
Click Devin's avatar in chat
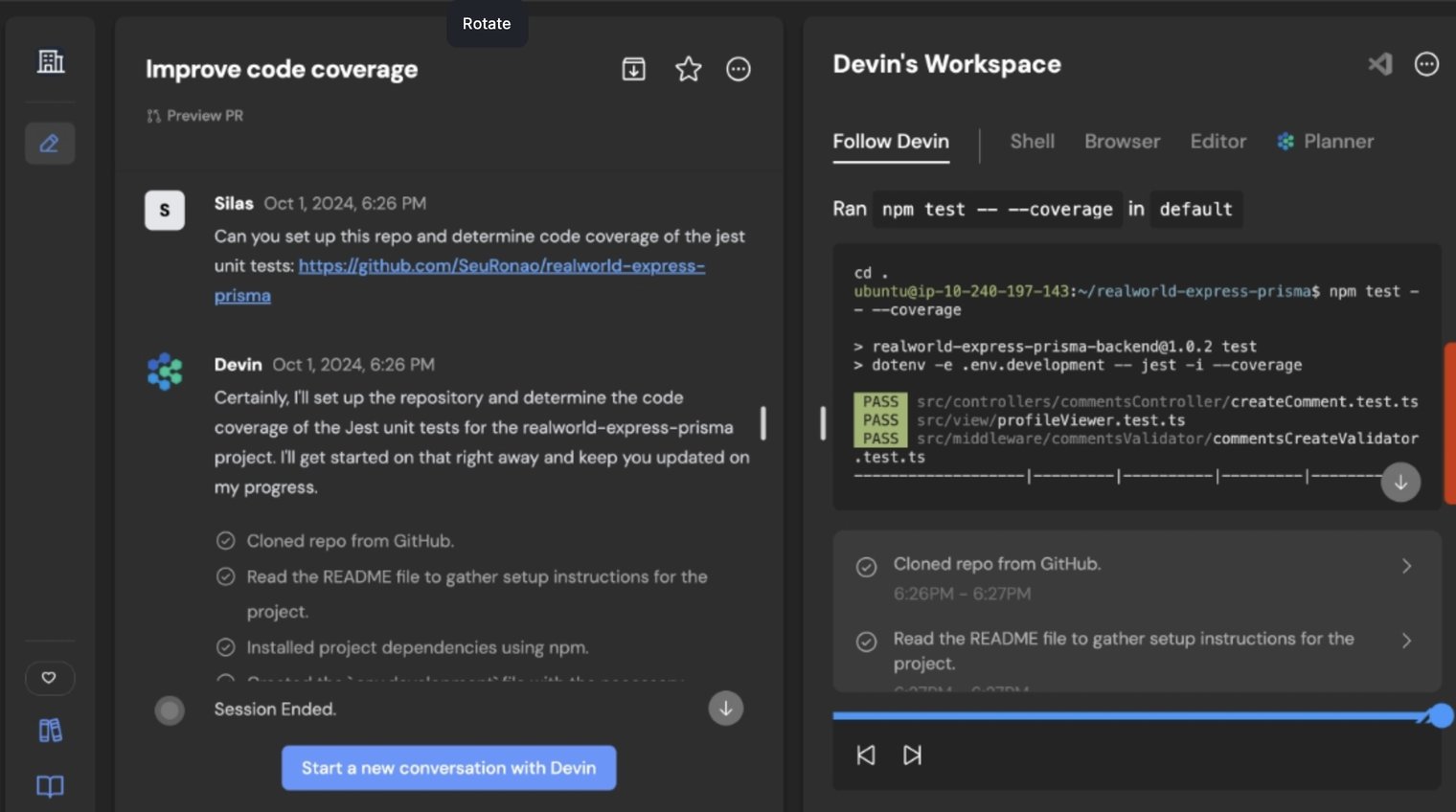click(x=165, y=372)
